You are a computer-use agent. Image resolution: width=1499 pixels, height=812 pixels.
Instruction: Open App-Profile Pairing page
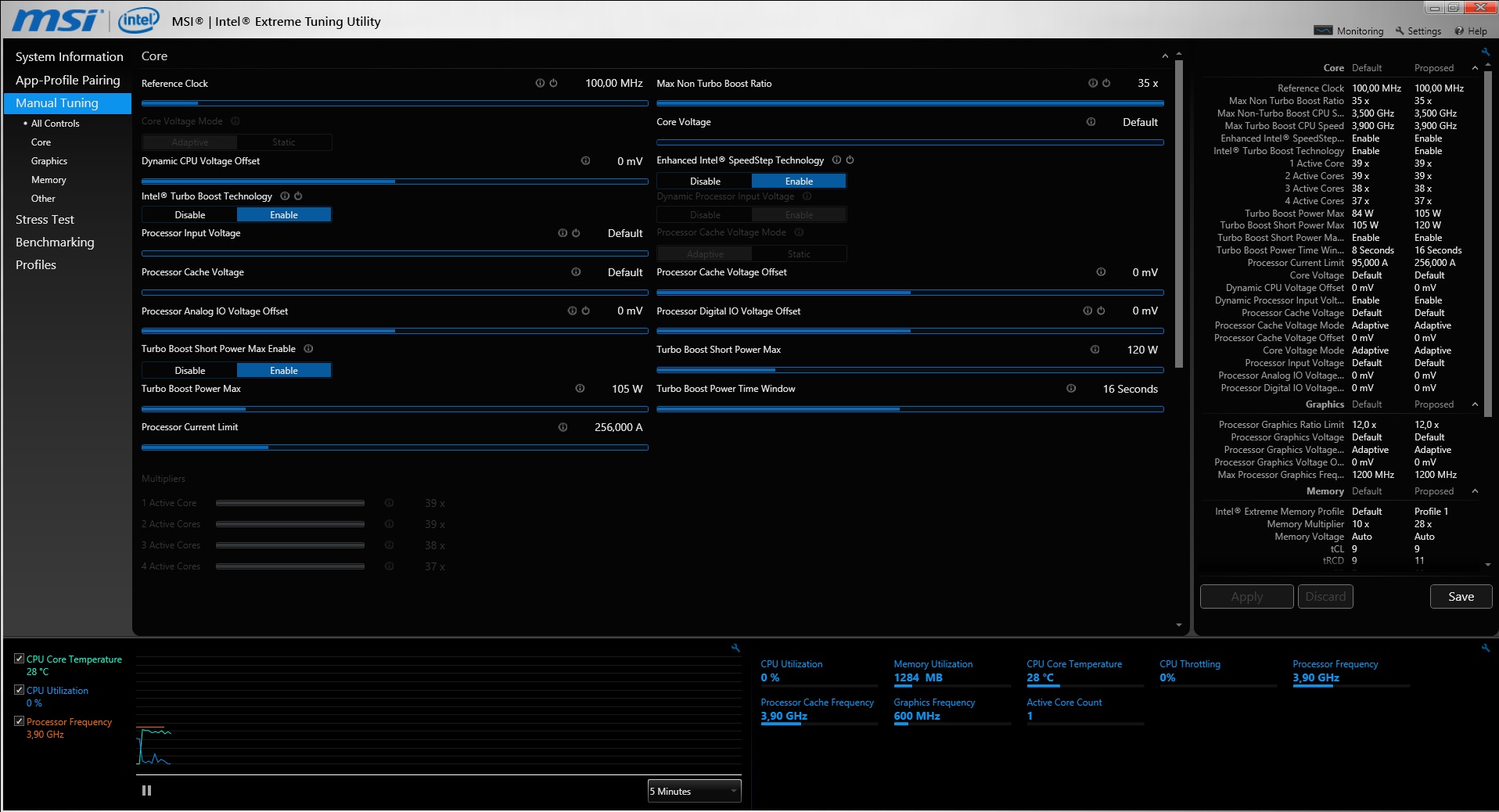(68, 81)
